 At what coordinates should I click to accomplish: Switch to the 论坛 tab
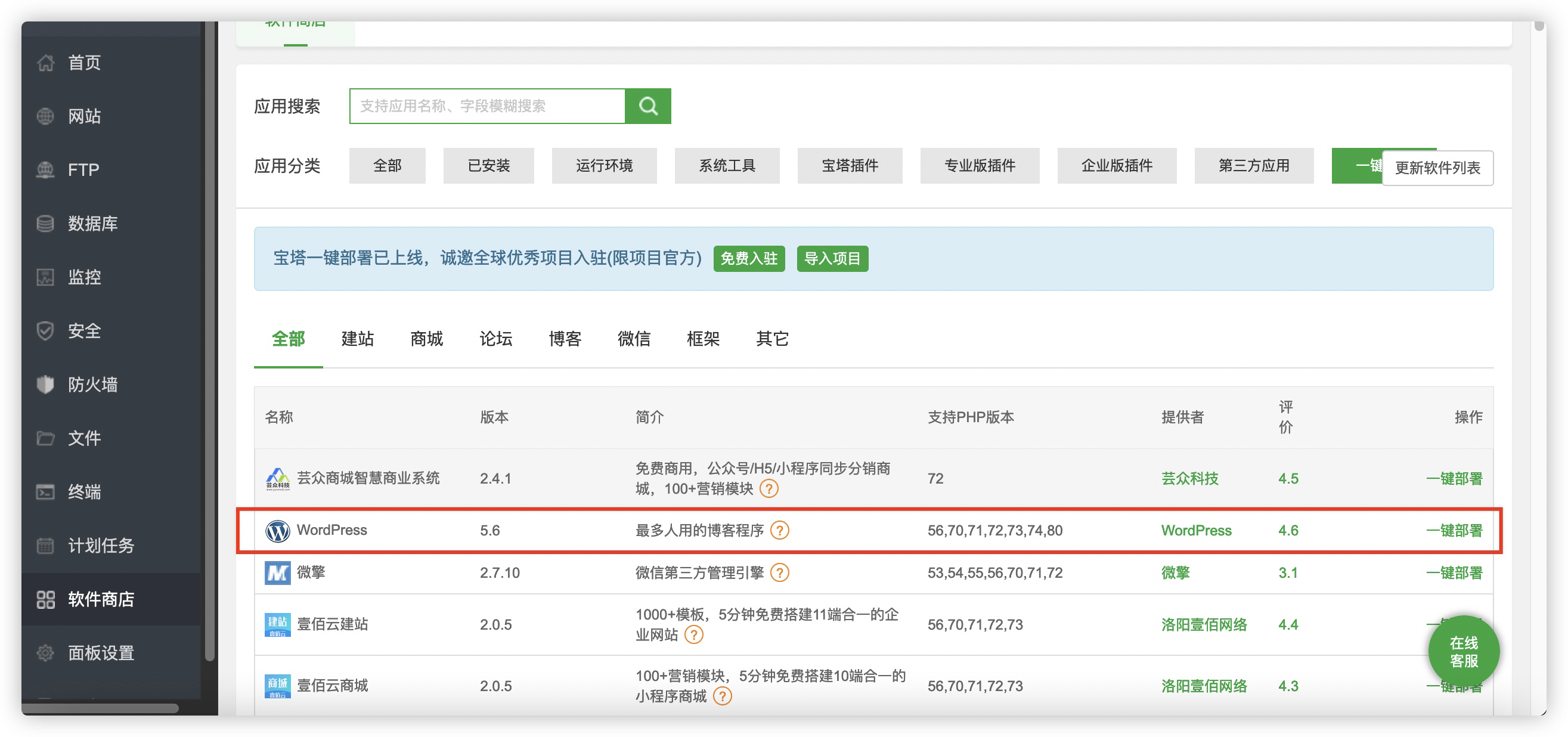pyautogui.click(x=495, y=338)
